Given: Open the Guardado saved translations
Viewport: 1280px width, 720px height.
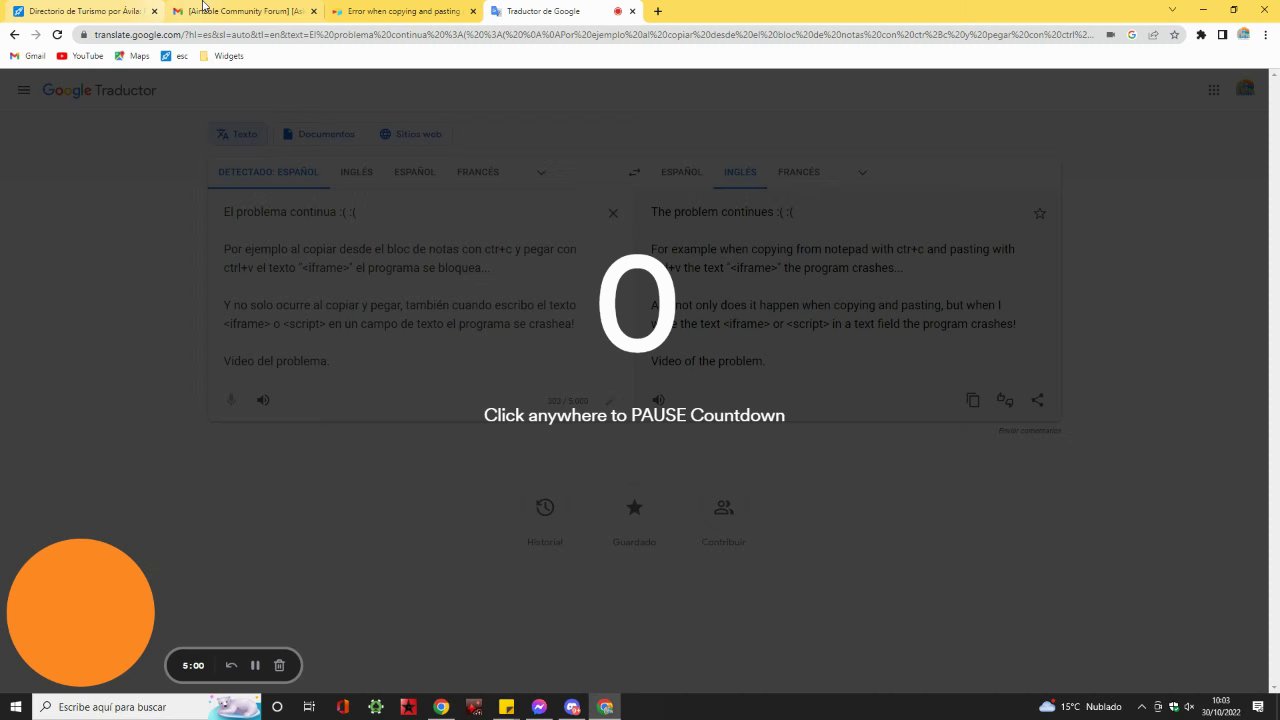Looking at the screenshot, I should [x=634, y=520].
